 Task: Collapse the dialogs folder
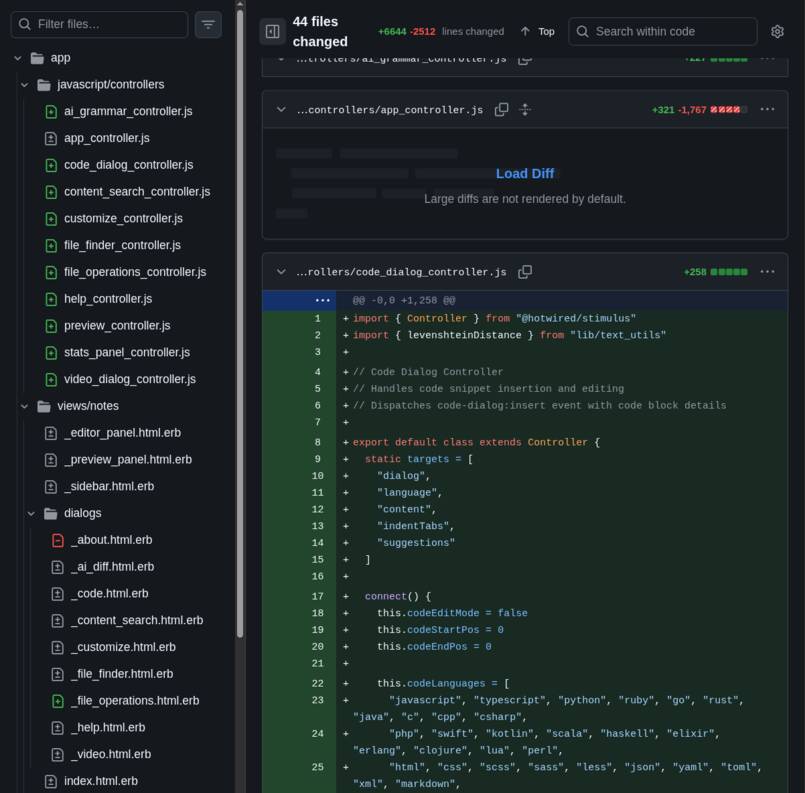(x=29, y=512)
